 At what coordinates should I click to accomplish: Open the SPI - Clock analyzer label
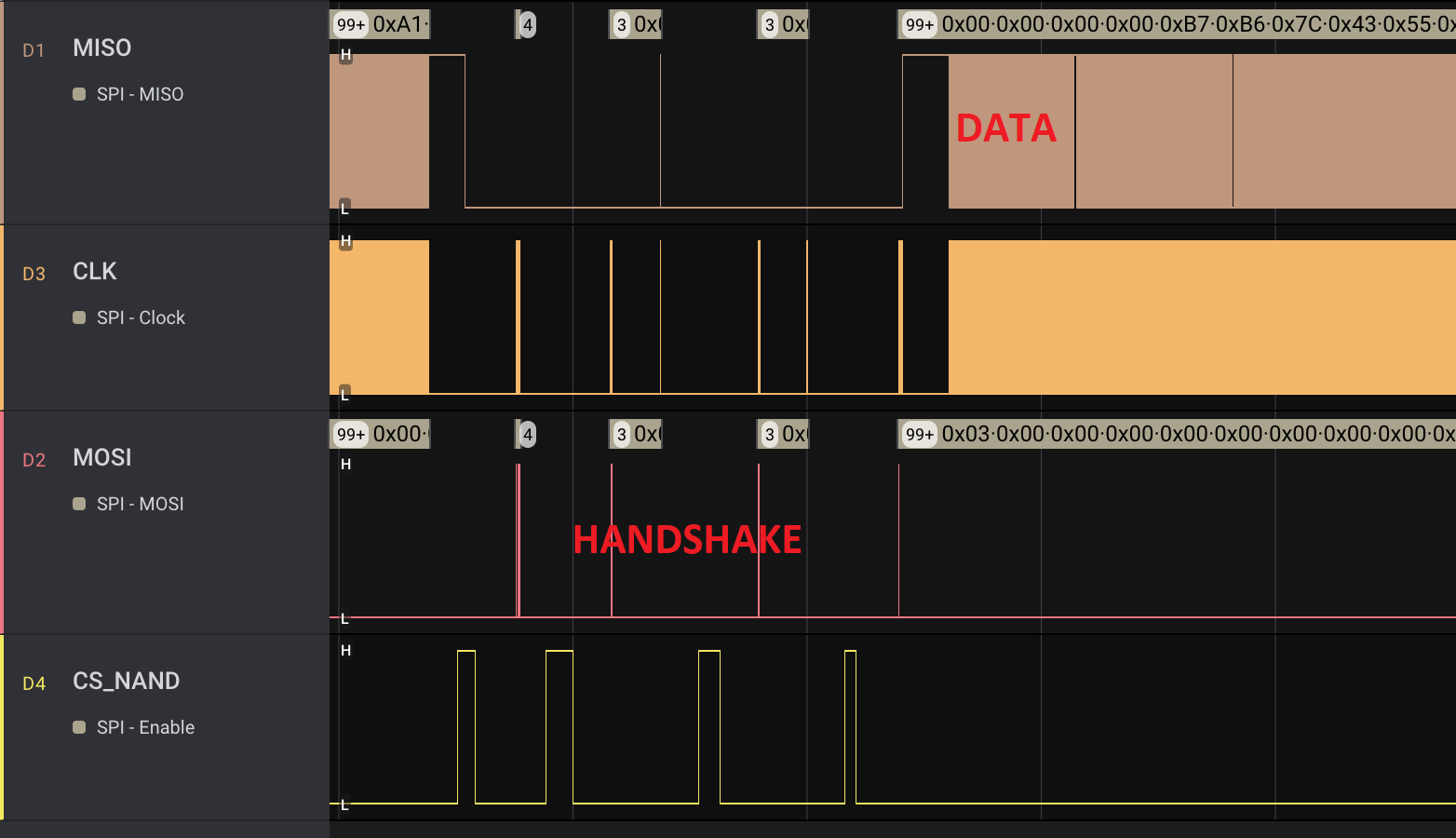[x=142, y=318]
